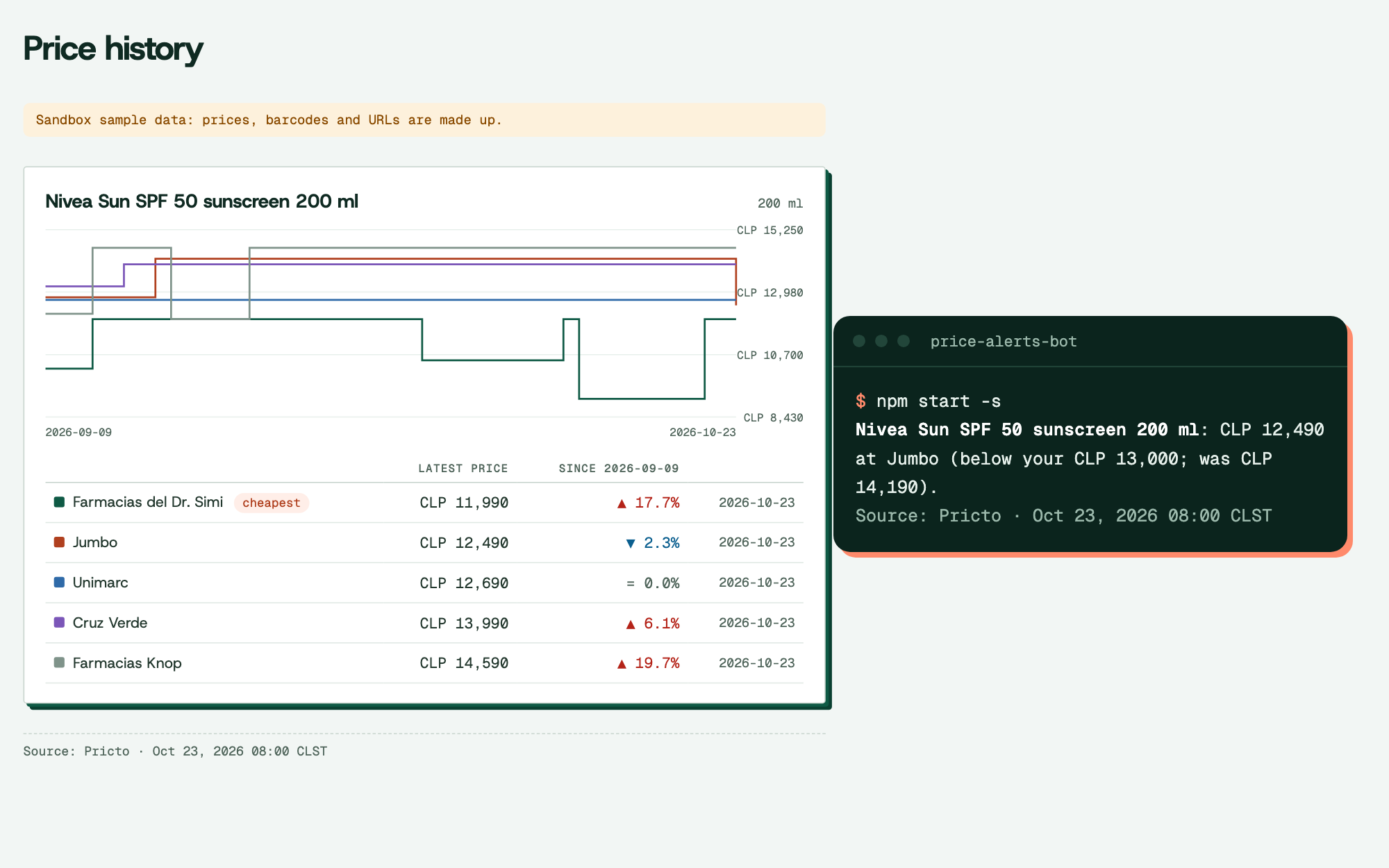Select the Unimarc retailer name
This screenshot has width=1389, height=868.
[x=101, y=583]
